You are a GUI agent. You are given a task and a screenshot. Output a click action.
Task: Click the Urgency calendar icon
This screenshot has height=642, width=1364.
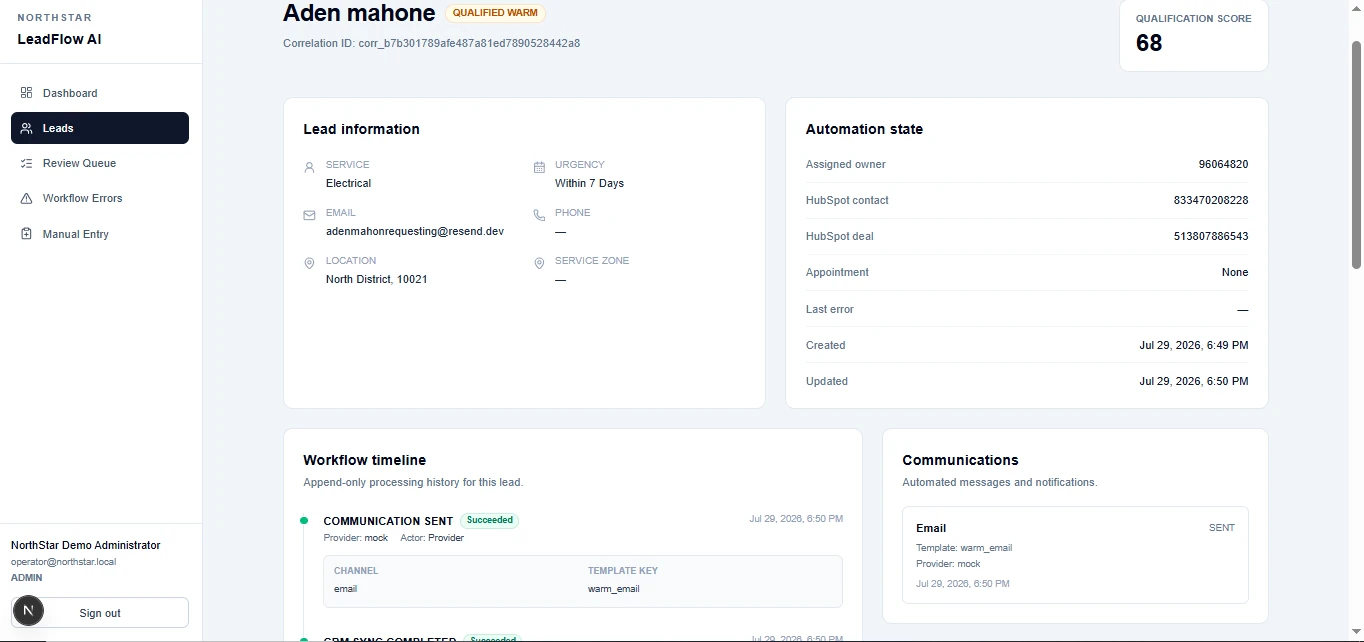click(x=539, y=168)
